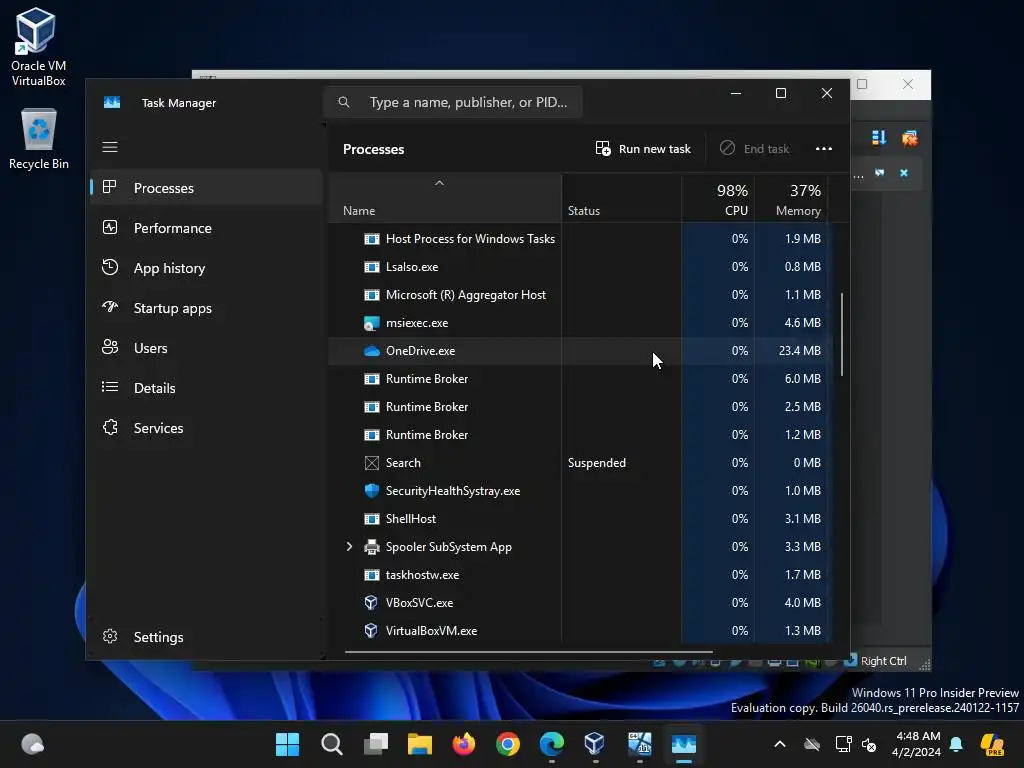Open network status tray icon

843,744
